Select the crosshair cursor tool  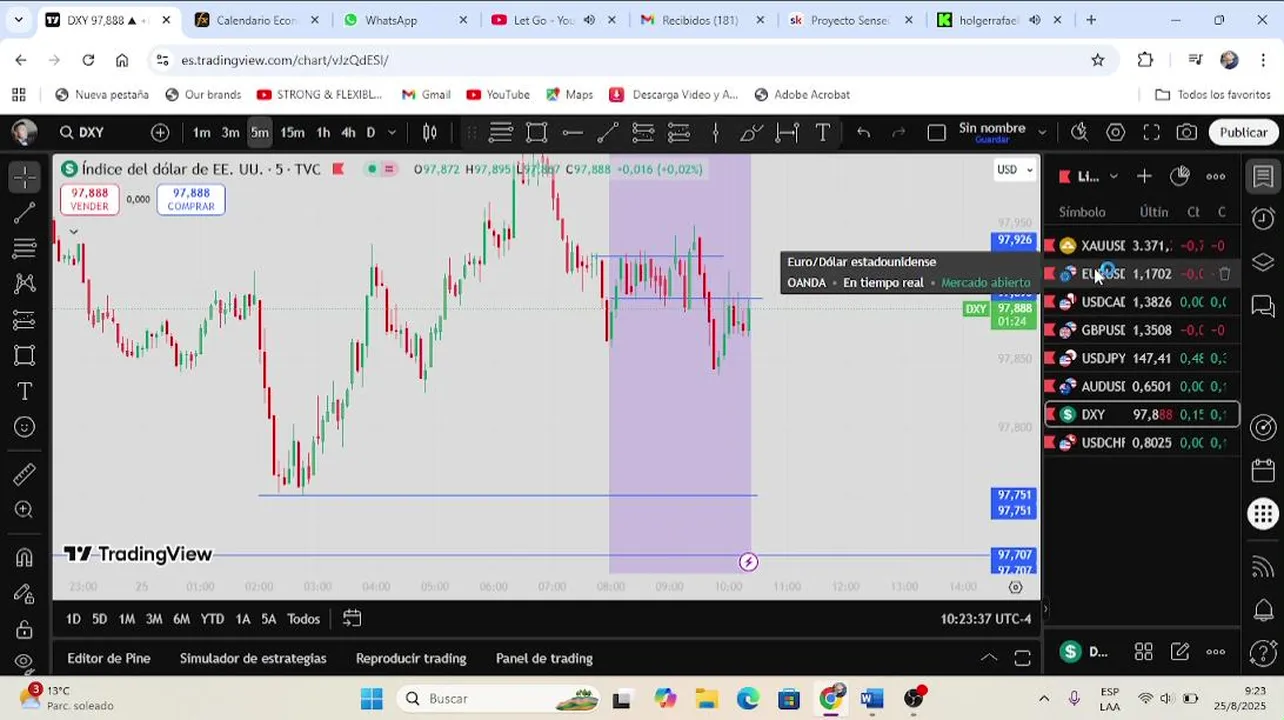click(25, 177)
